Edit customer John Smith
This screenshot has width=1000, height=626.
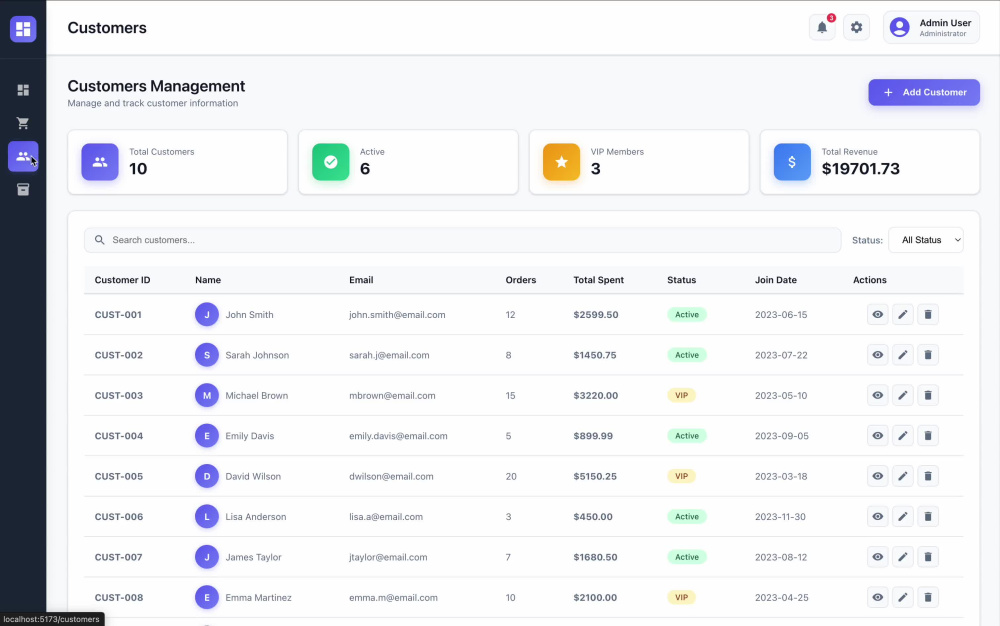(902, 314)
